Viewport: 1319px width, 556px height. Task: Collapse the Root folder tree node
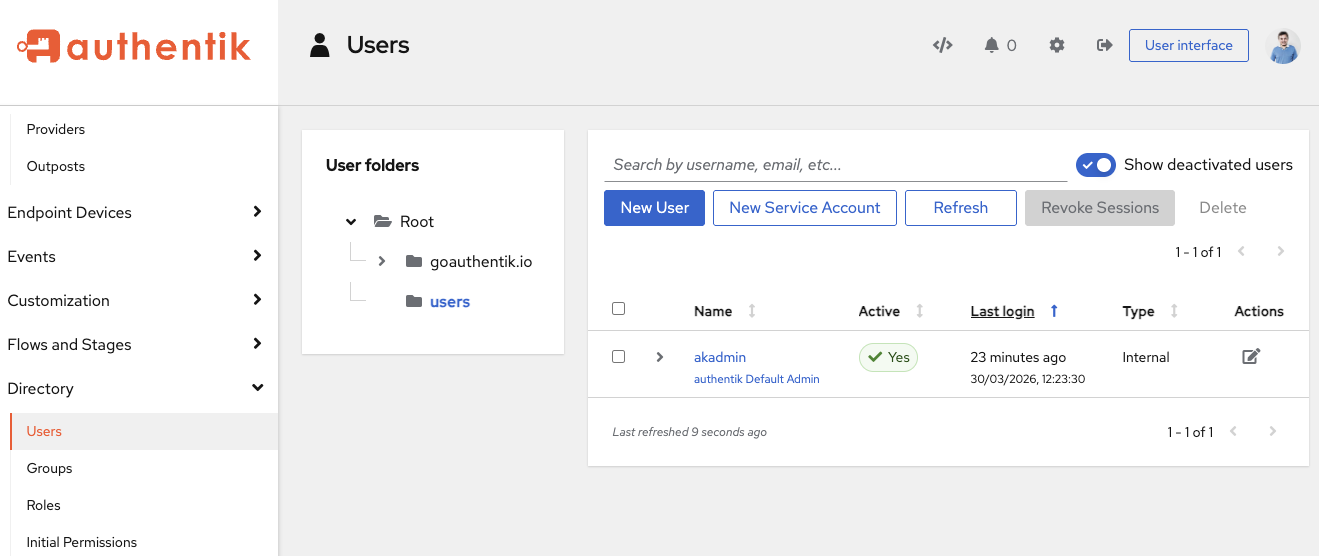[x=351, y=222]
